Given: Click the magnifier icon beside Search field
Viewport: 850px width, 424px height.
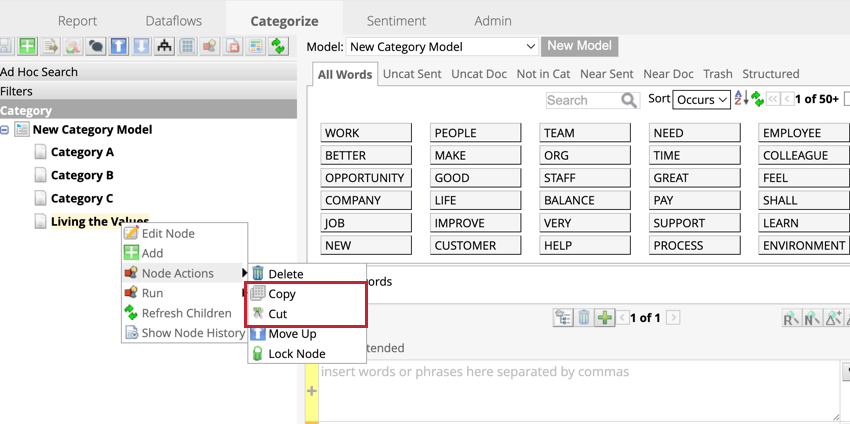Looking at the screenshot, I should click(629, 100).
